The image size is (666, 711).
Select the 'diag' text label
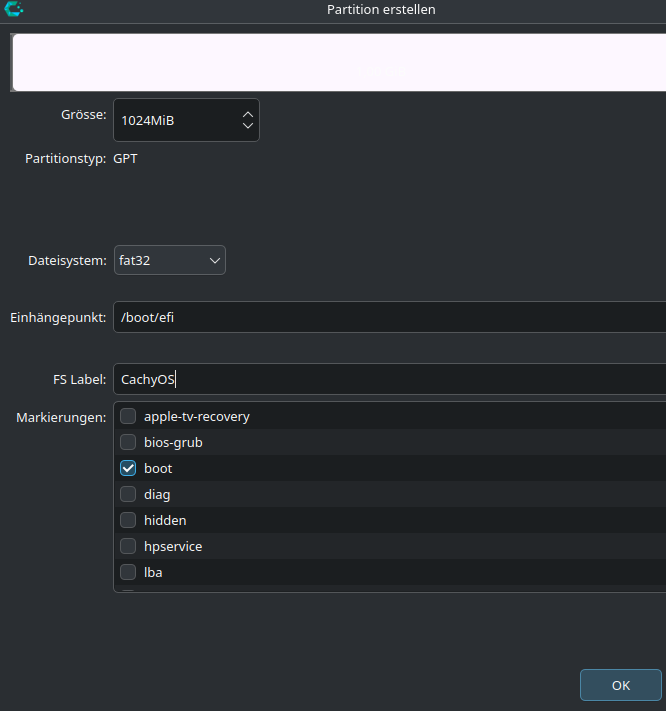(x=157, y=495)
